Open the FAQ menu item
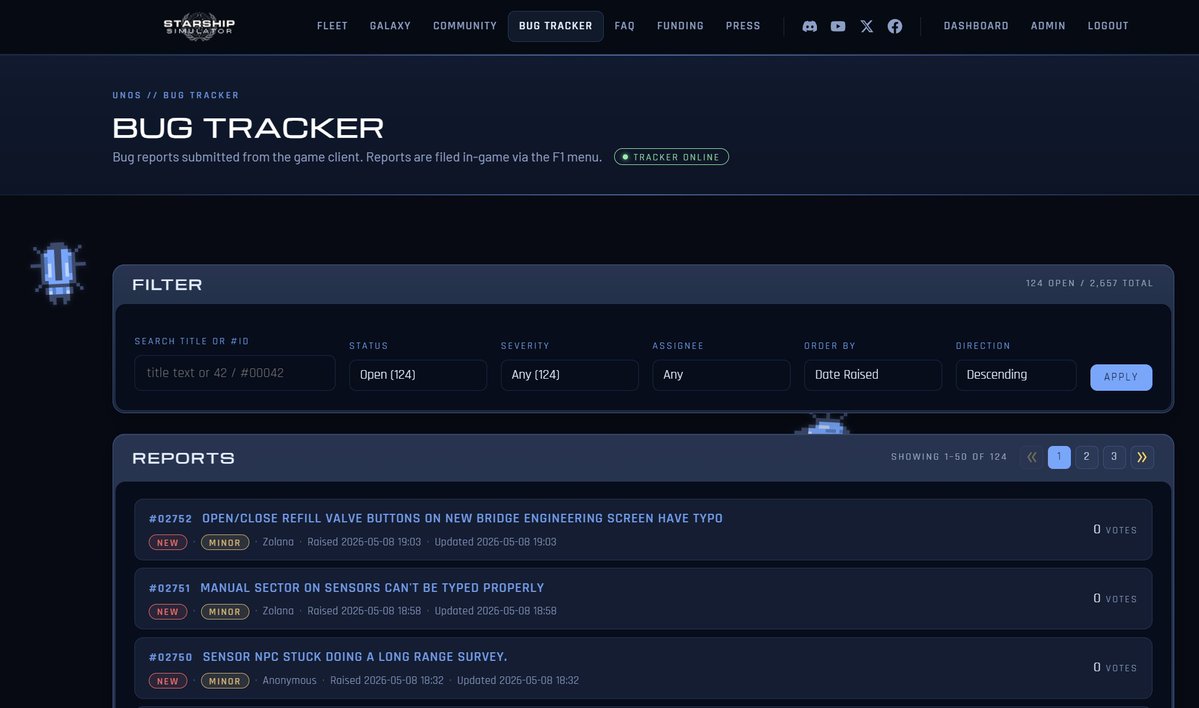Screen dimensions: 1199x708 624,26
